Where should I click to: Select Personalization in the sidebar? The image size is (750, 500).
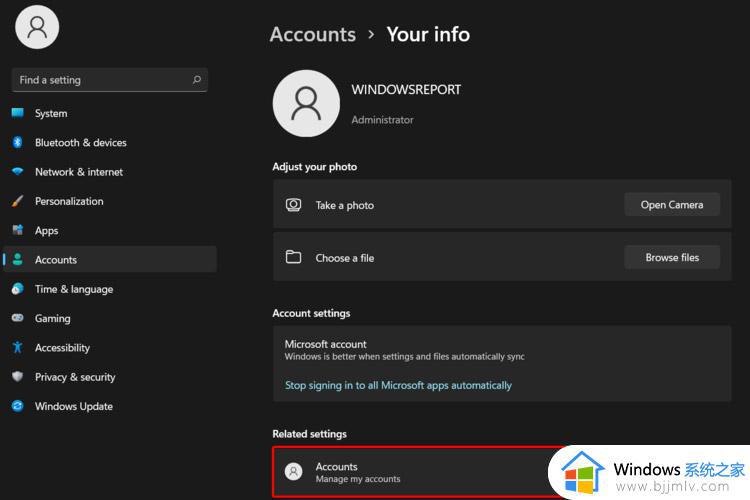[x=110, y=201]
